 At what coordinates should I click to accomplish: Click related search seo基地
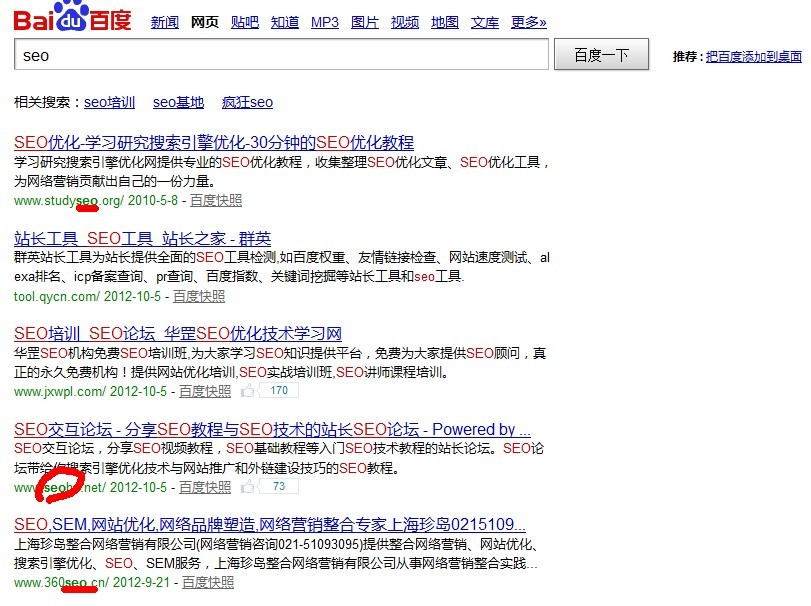(178, 102)
